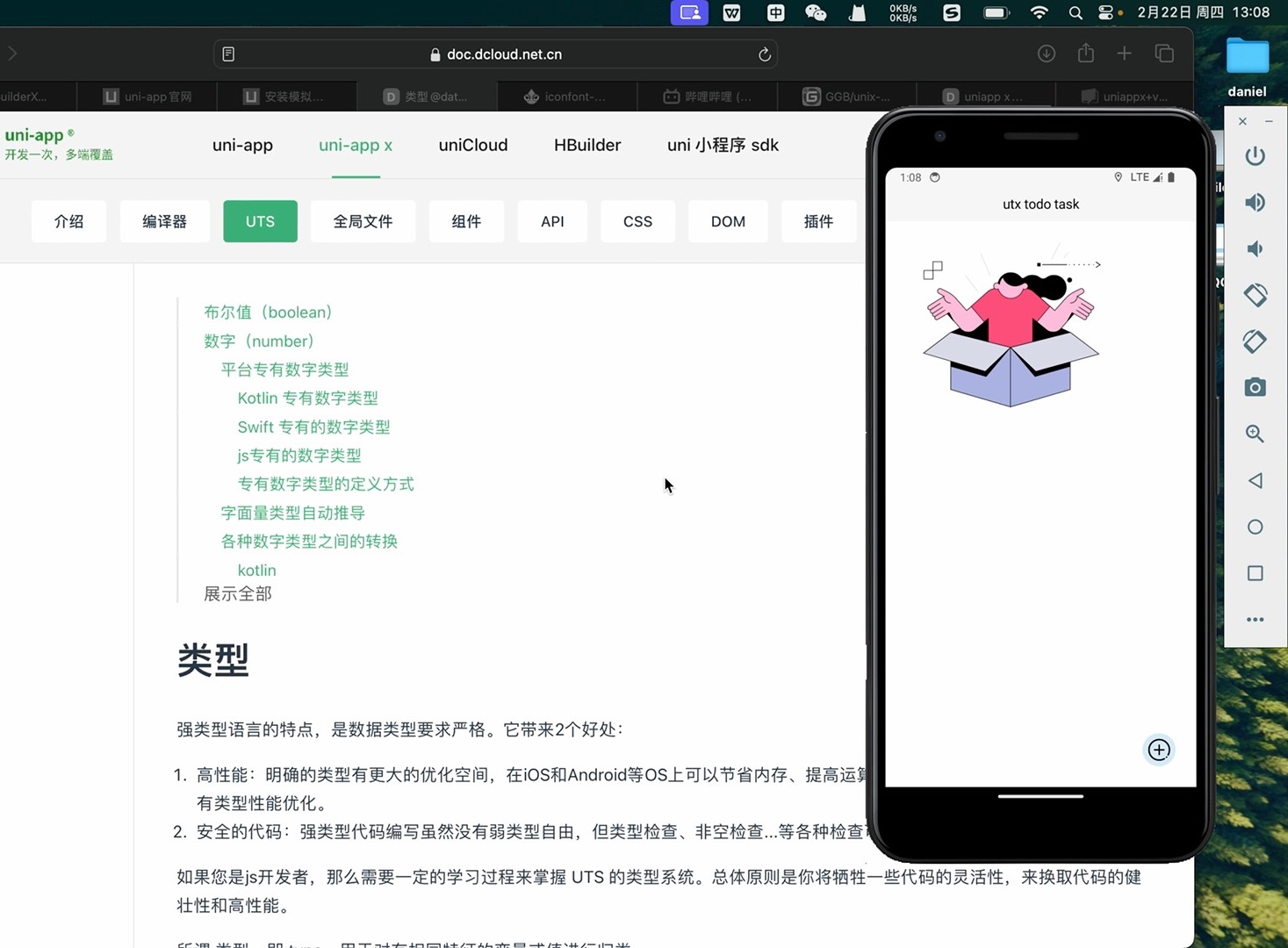Select the 组件 section tab

tap(466, 221)
